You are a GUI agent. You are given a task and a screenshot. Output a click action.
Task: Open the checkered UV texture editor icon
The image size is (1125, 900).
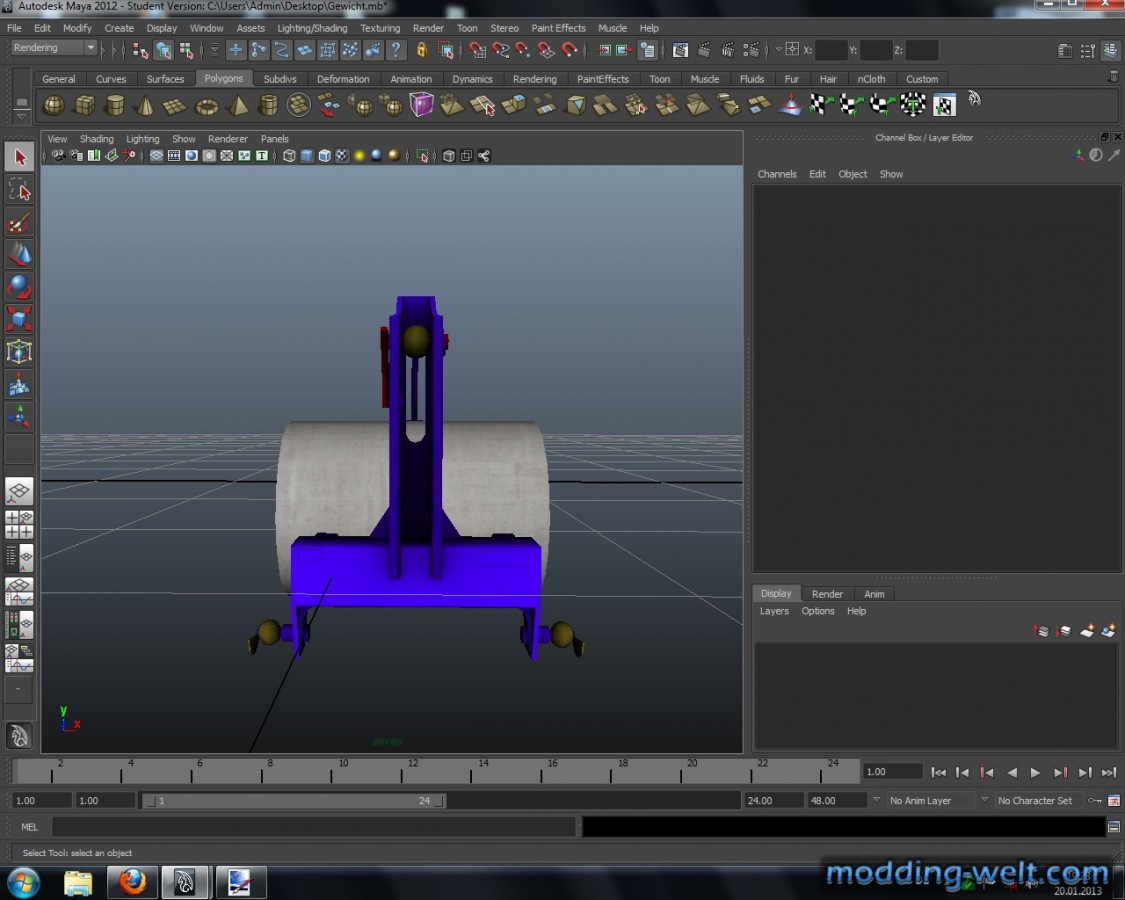944,105
